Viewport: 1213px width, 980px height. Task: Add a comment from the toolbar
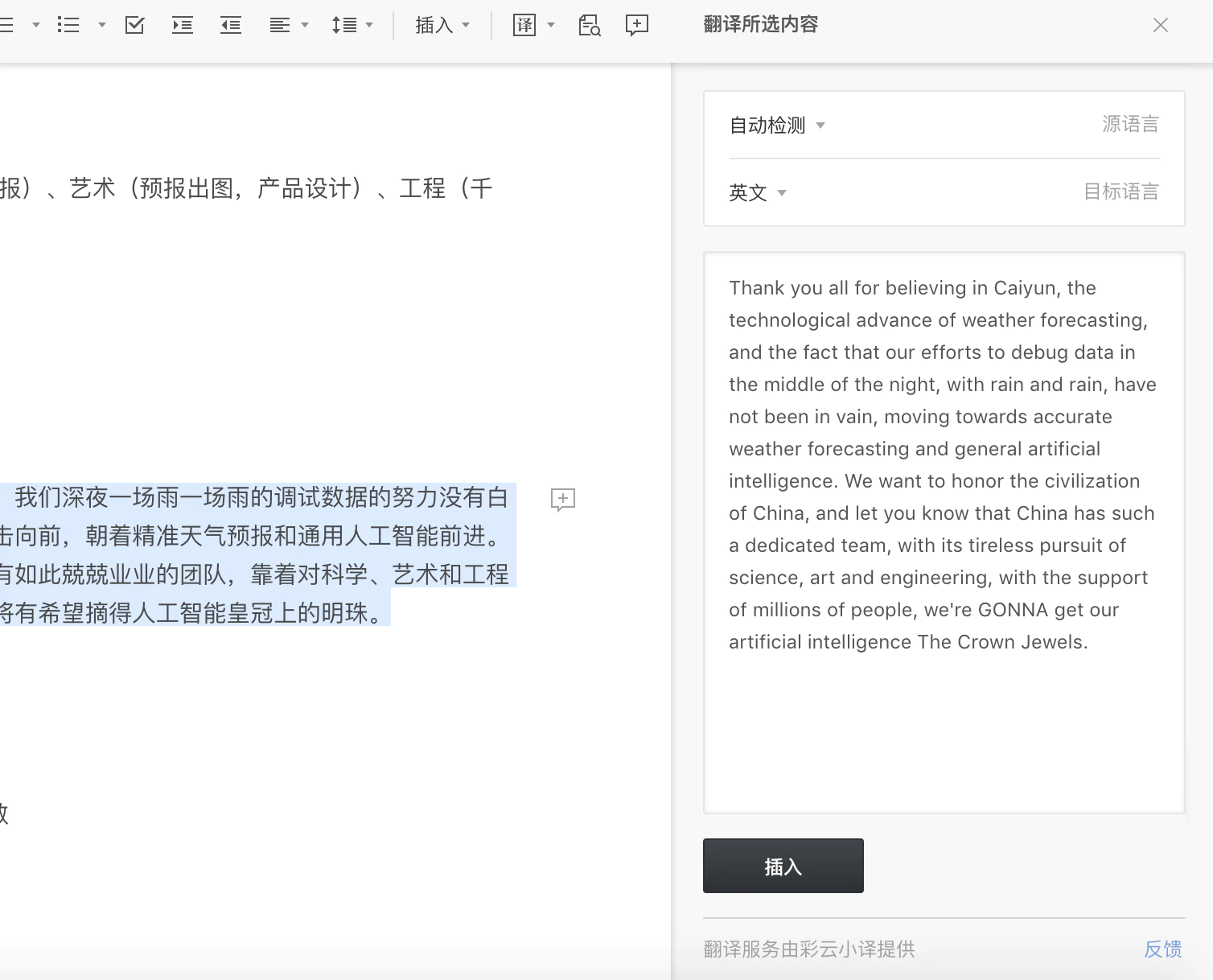pyautogui.click(x=637, y=25)
